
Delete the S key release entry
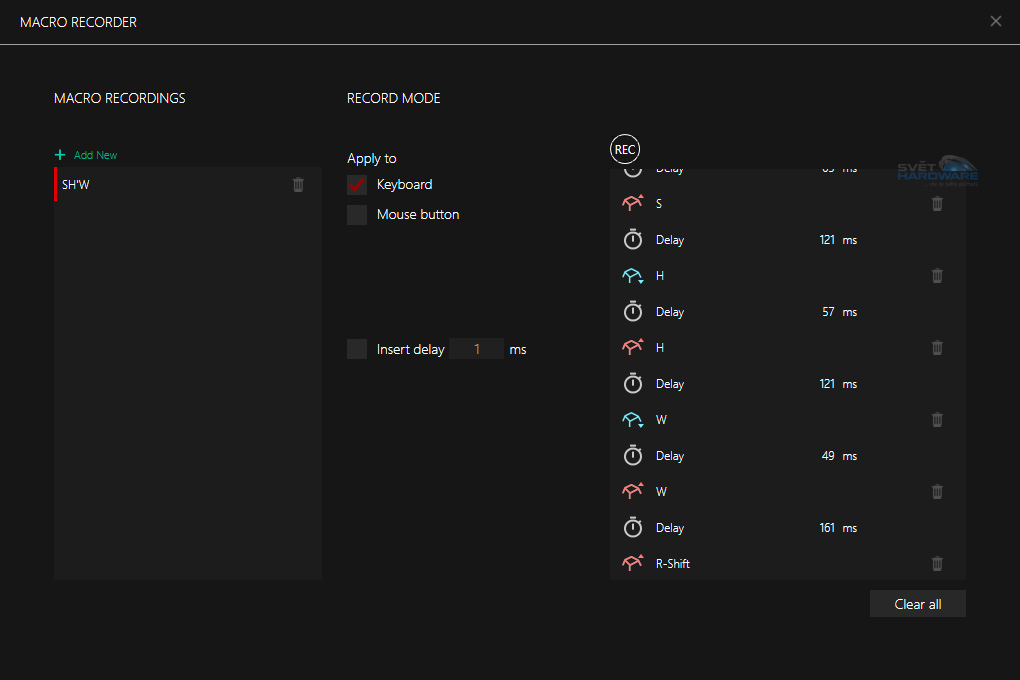point(937,204)
